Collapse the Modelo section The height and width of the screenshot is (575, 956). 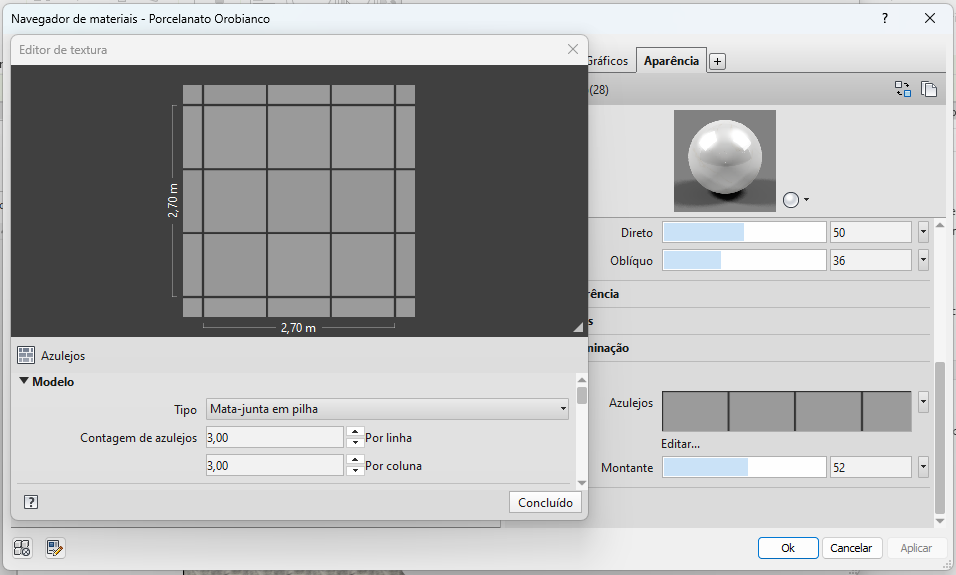[24, 381]
